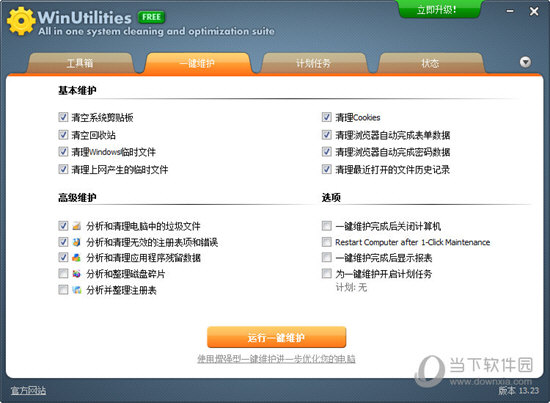Image resolution: width=550 pixels, height=403 pixels.
Task: Open the 计划任务 tab
Action: coord(314,63)
